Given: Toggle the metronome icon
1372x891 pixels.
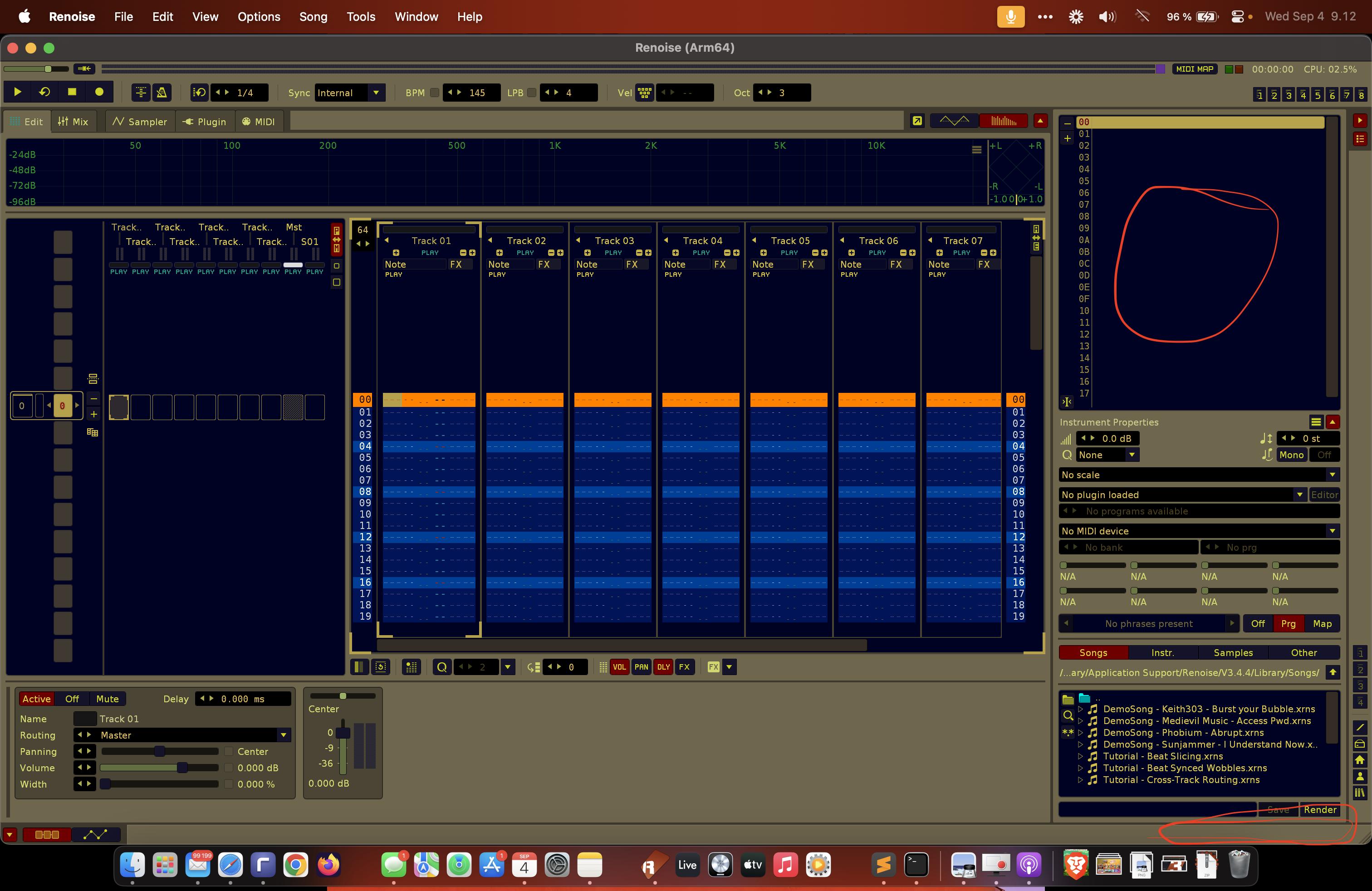Looking at the screenshot, I should [x=162, y=92].
